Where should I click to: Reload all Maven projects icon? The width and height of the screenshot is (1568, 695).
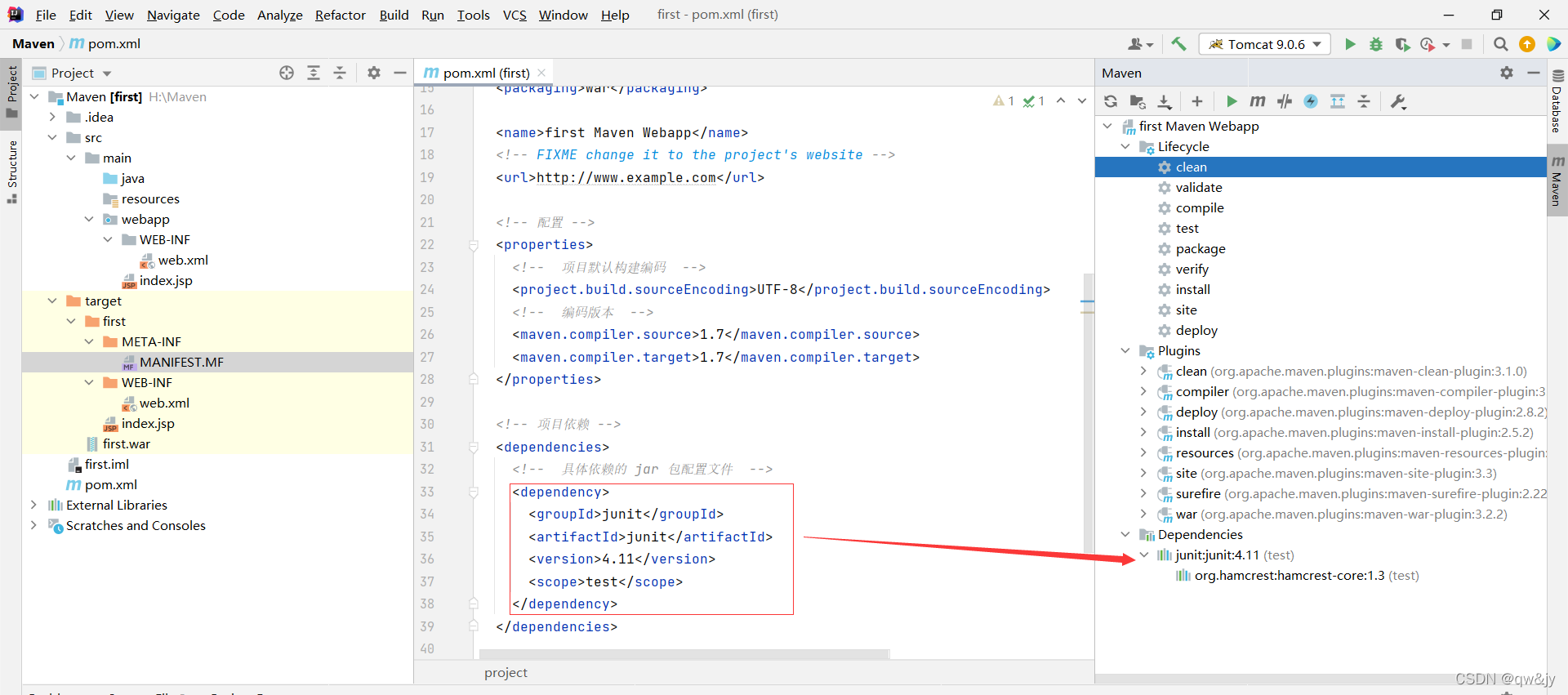pos(1111,101)
